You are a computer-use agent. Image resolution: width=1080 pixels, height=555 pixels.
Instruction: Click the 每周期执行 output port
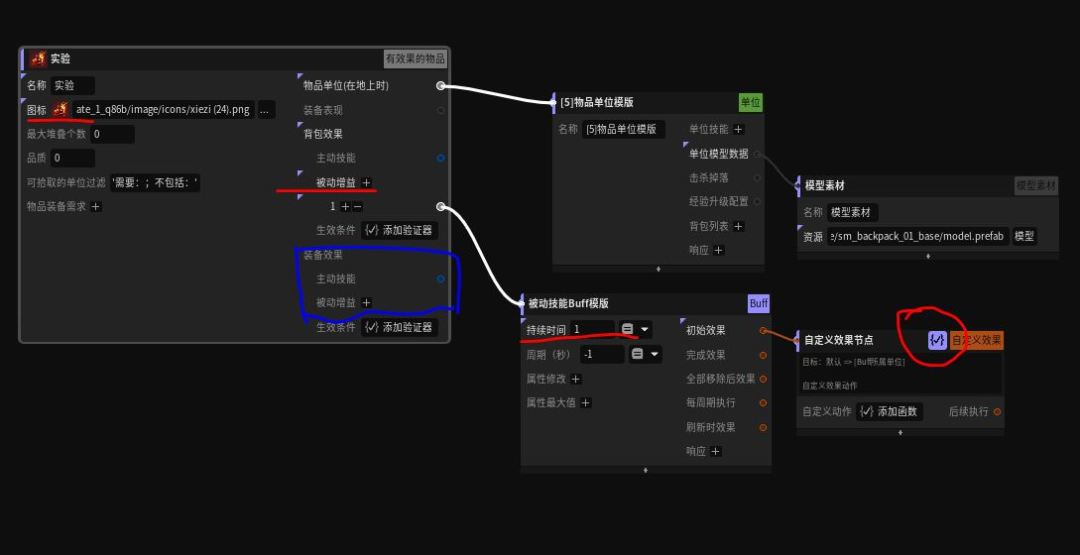pyautogui.click(x=763, y=403)
